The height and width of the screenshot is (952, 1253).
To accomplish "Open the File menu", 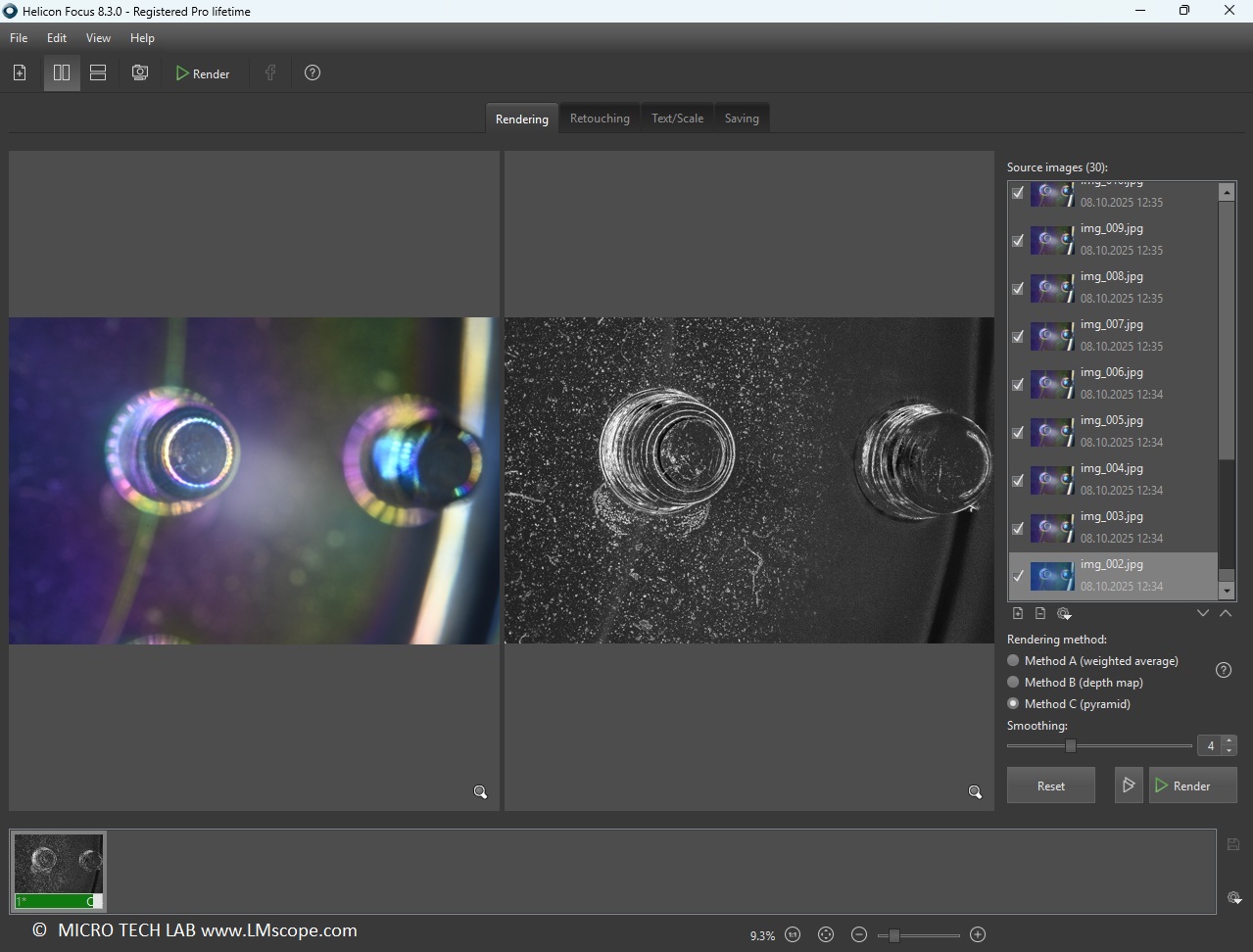I will coord(18,38).
